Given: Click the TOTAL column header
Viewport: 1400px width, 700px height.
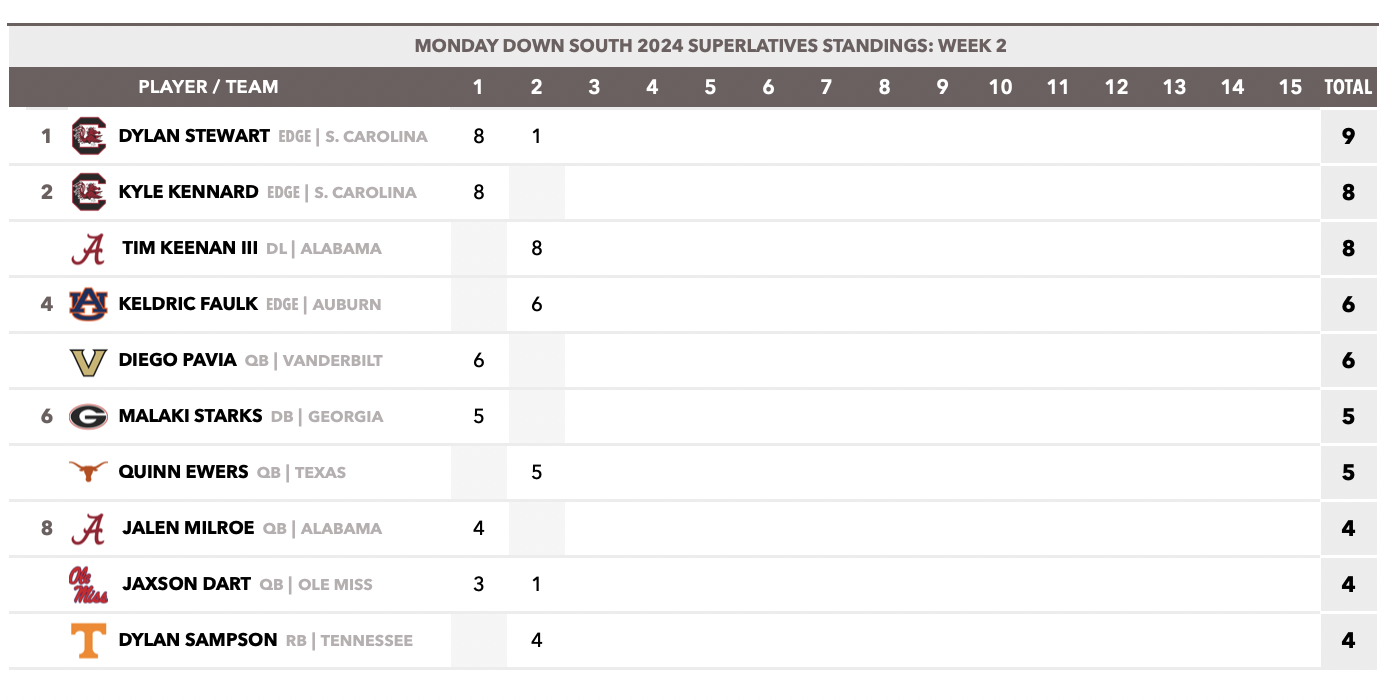Looking at the screenshot, I should 1348,87.
